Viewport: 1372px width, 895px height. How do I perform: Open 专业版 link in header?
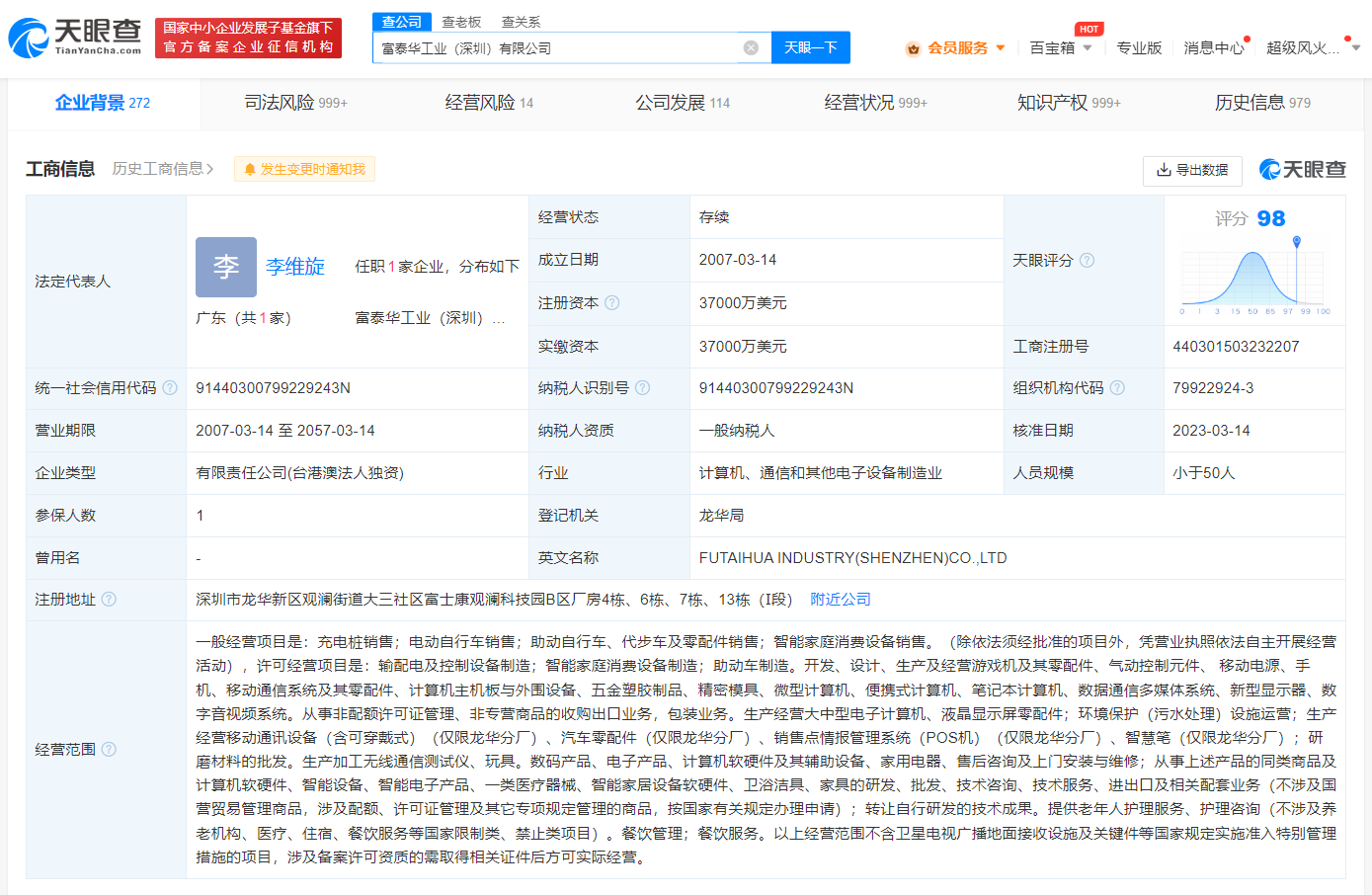pos(1139,47)
